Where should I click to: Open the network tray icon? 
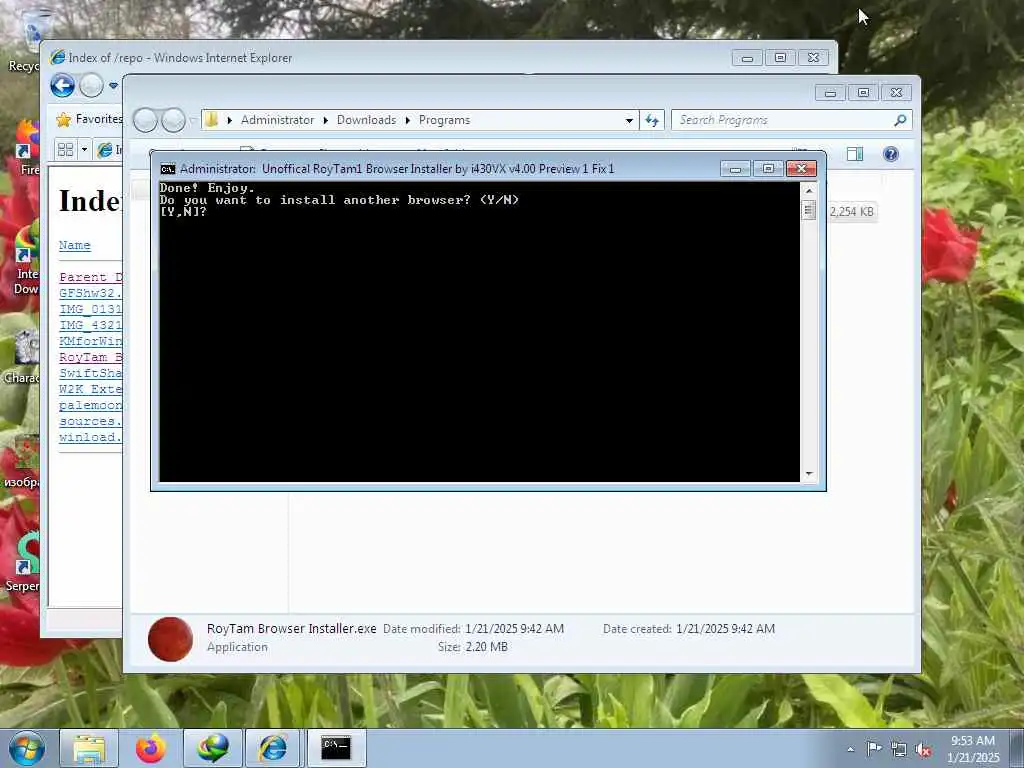click(x=899, y=749)
